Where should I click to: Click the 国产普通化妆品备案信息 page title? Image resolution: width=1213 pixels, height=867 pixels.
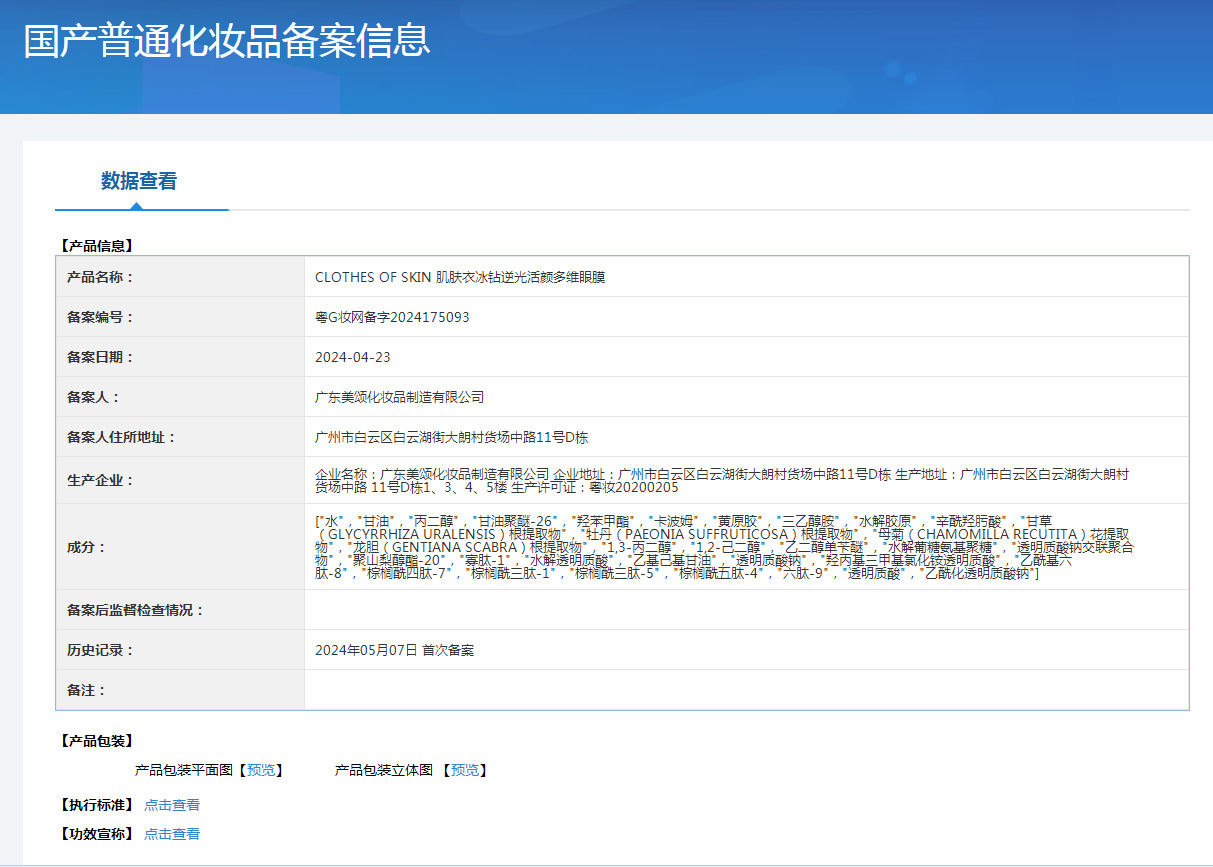(227, 40)
